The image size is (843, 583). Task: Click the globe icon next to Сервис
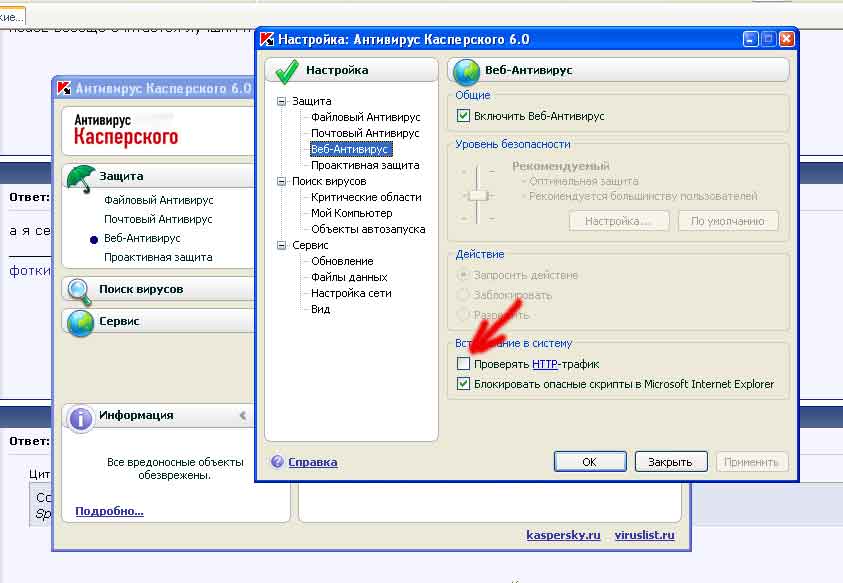pyautogui.click(x=80, y=323)
